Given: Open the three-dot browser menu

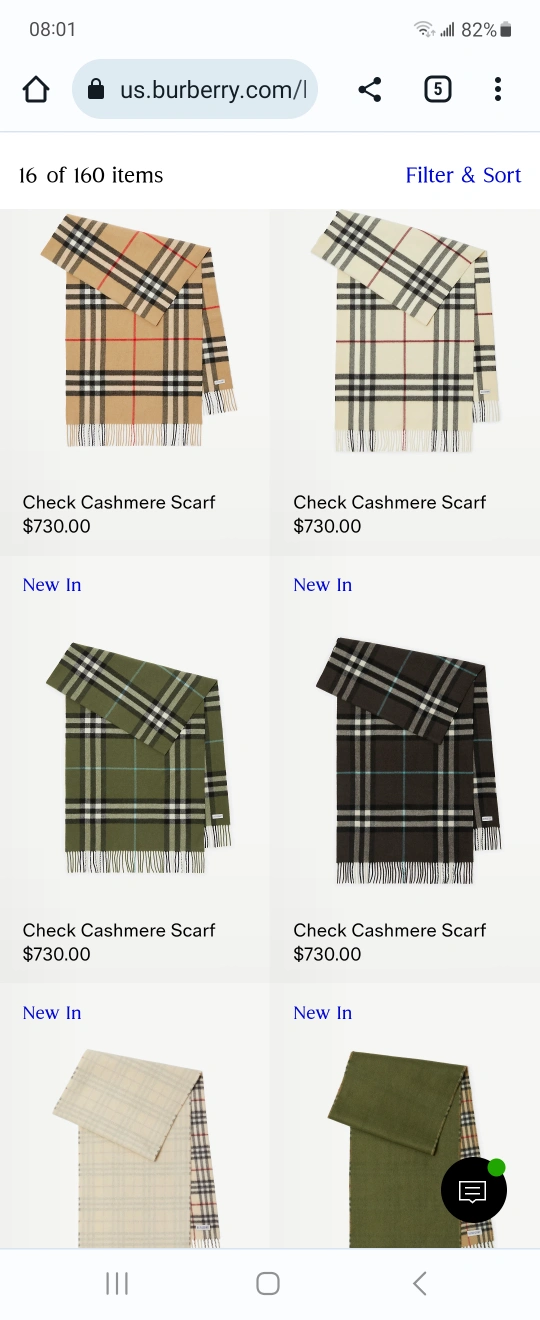Looking at the screenshot, I should click(x=497, y=90).
